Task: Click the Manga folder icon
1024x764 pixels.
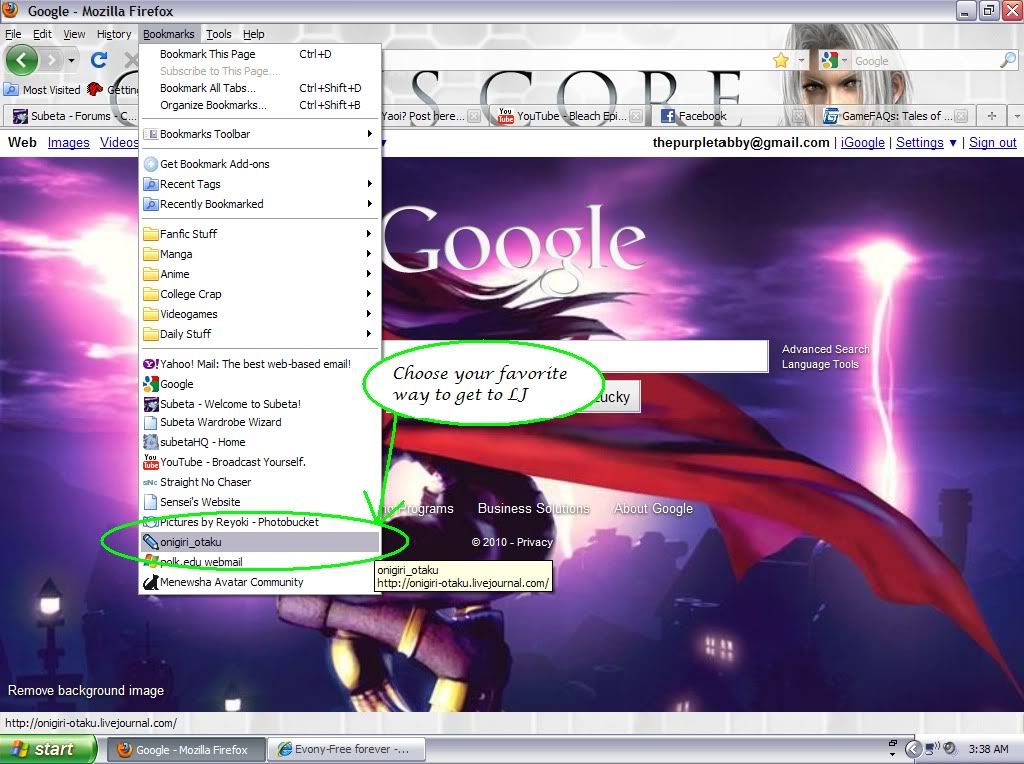Action: click(x=151, y=254)
